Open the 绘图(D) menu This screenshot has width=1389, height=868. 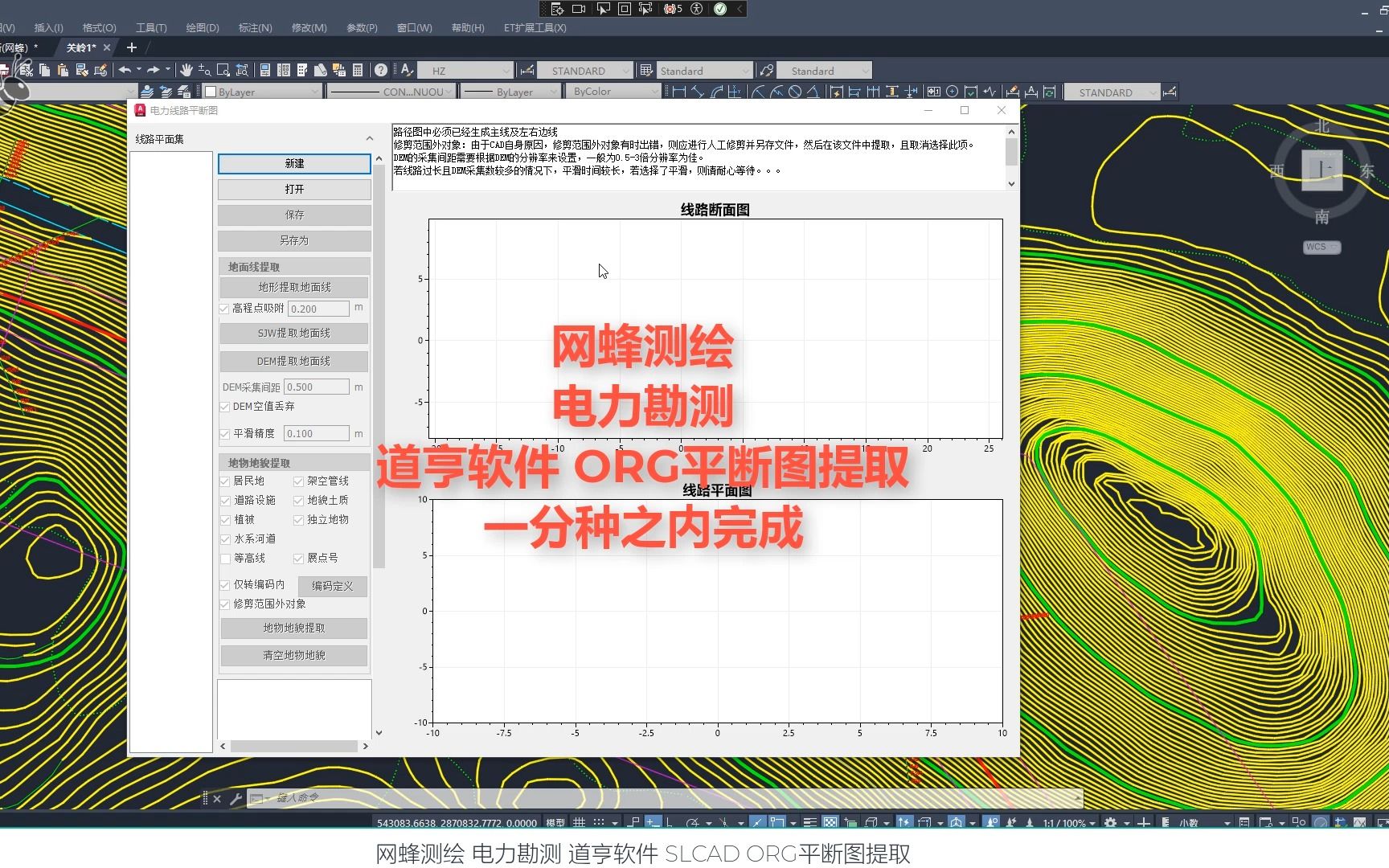tap(202, 27)
